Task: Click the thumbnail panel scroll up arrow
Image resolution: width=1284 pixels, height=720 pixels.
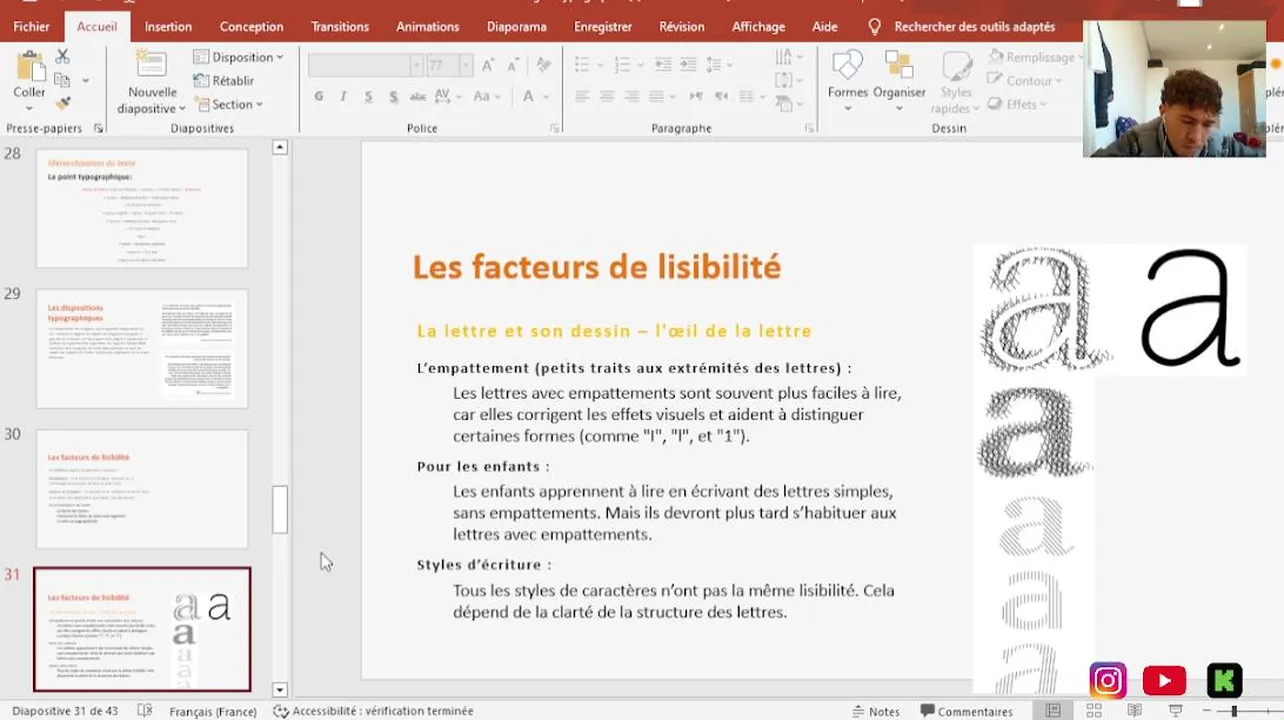Action: click(x=280, y=148)
